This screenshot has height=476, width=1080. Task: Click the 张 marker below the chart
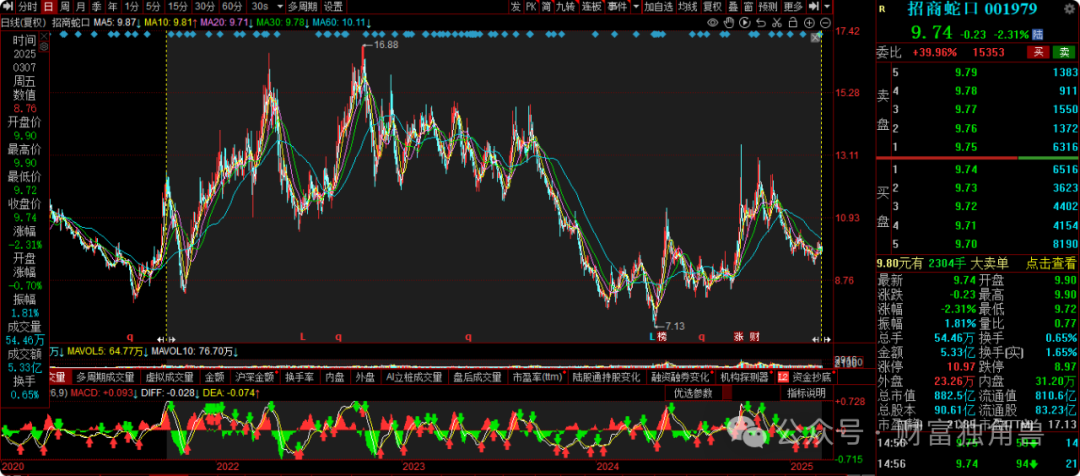coord(738,337)
